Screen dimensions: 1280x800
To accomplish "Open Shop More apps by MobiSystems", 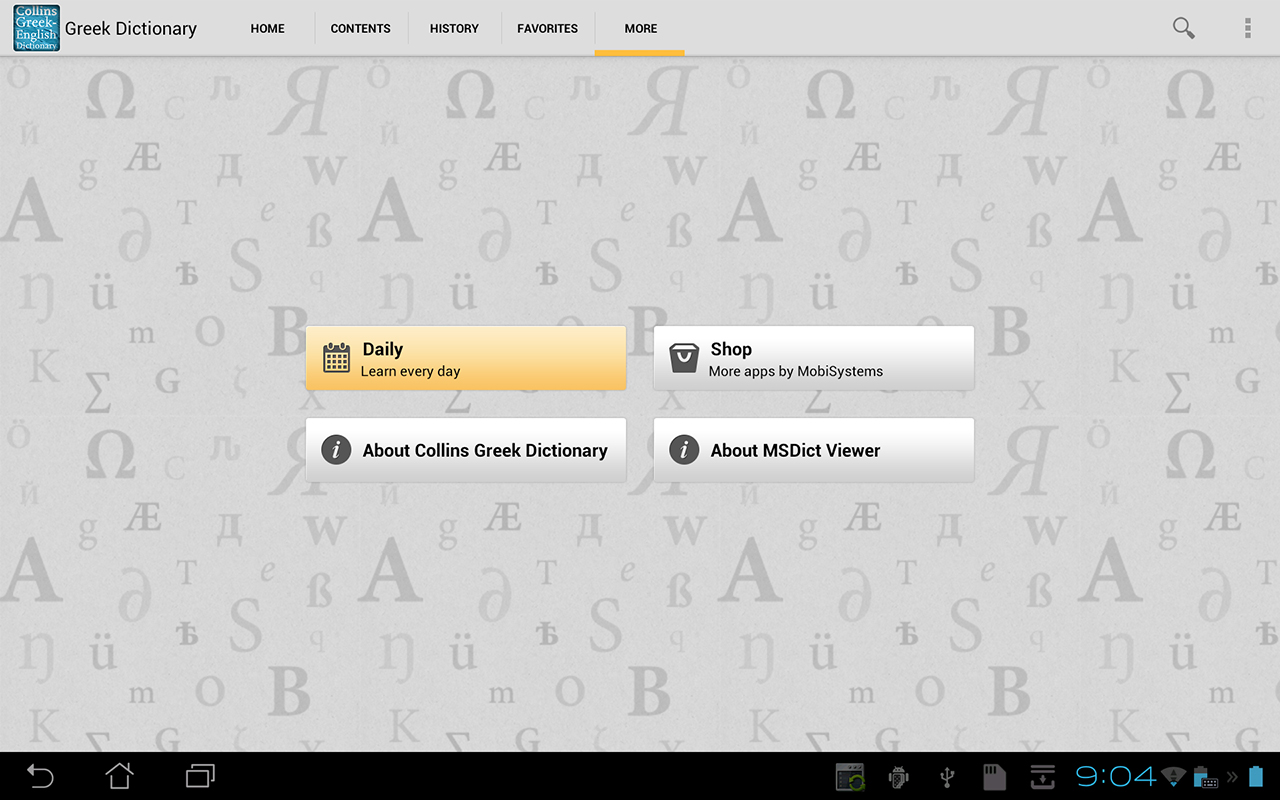I will 814,358.
